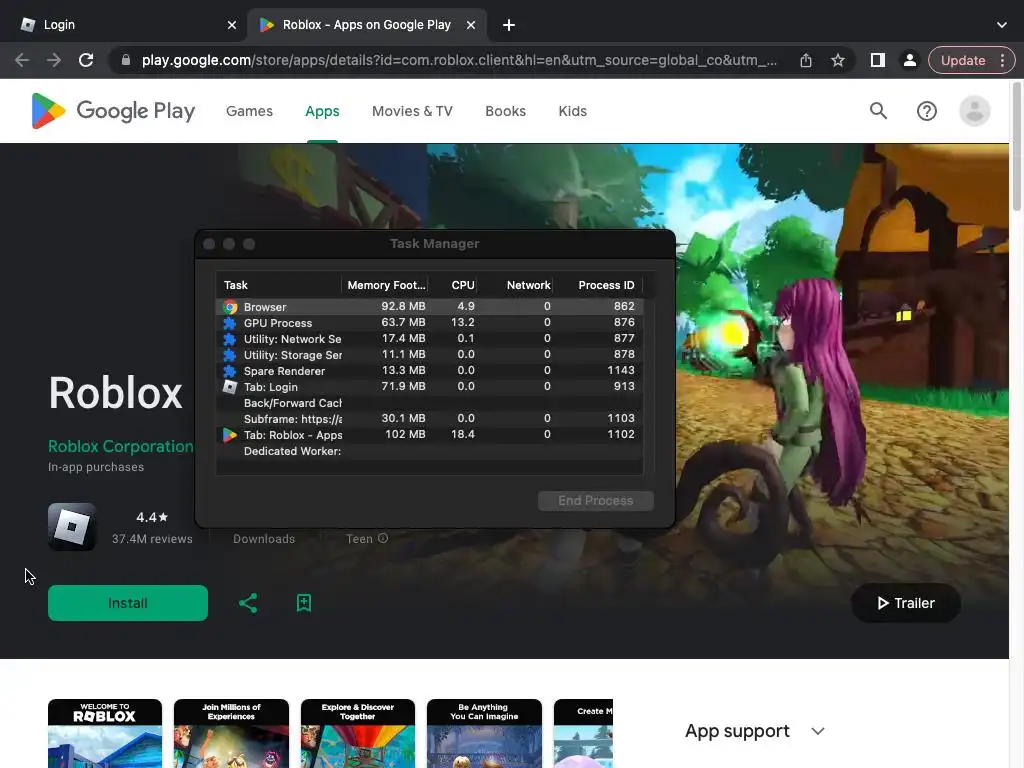
Task: Close the Roblox Google Play tab
Action: 471,25
